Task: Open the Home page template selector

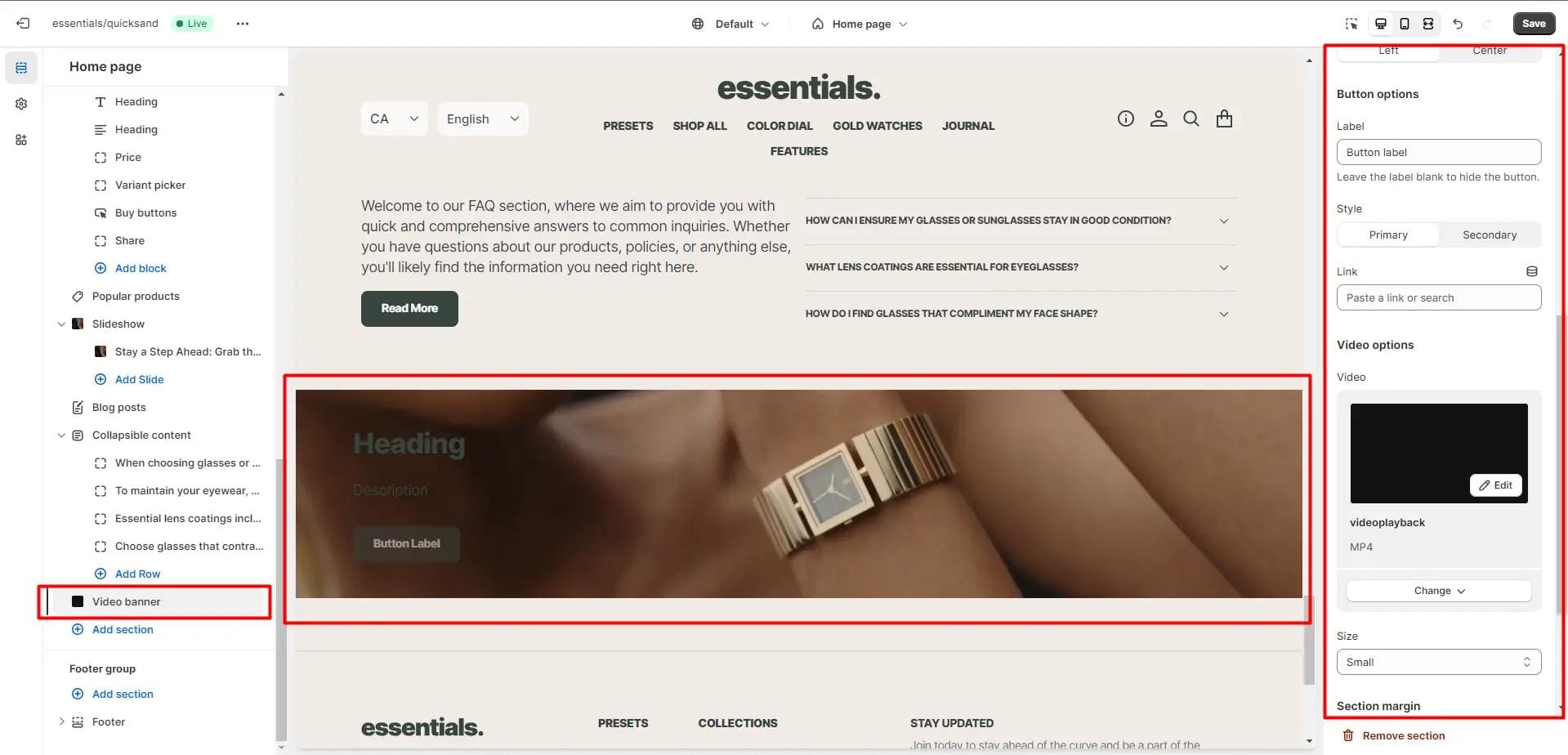Action: click(860, 24)
